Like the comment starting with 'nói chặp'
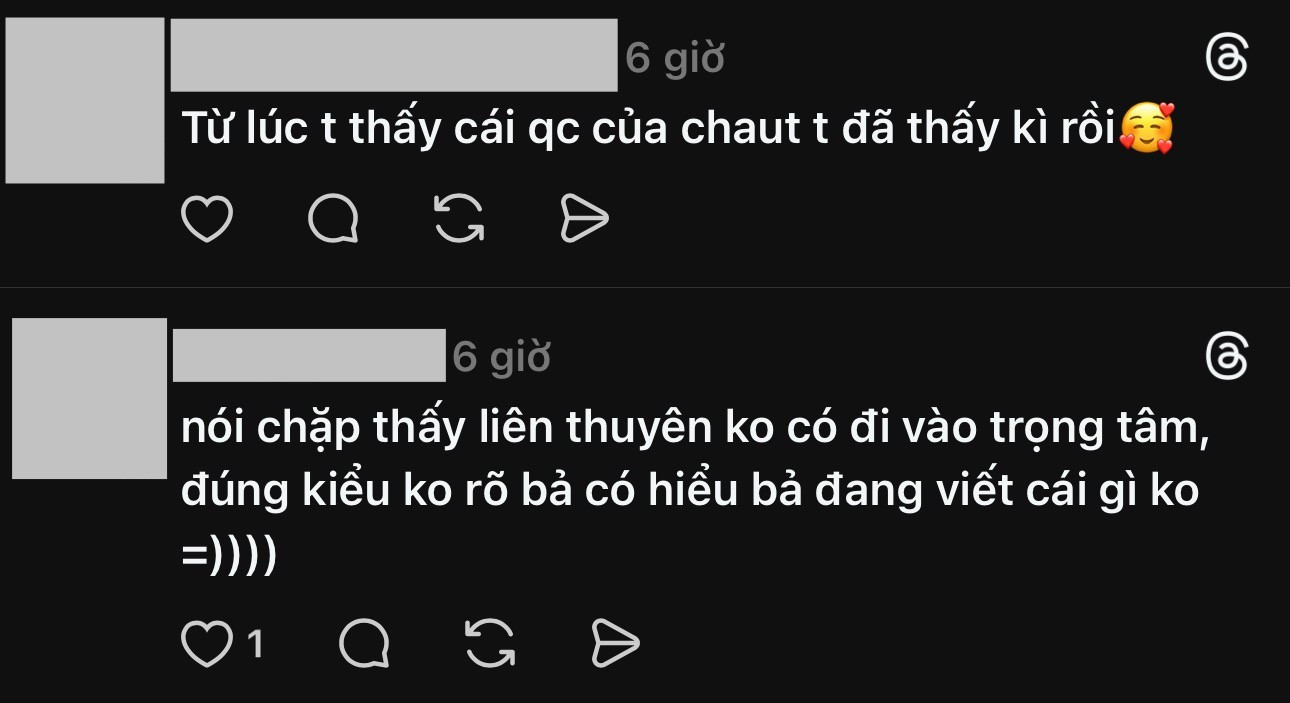Viewport: 1290px width, 703px height. [206, 644]
